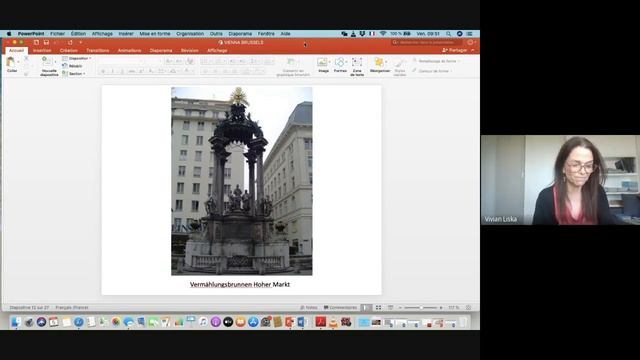Open Podcasts from the Dock

(216, 322)
